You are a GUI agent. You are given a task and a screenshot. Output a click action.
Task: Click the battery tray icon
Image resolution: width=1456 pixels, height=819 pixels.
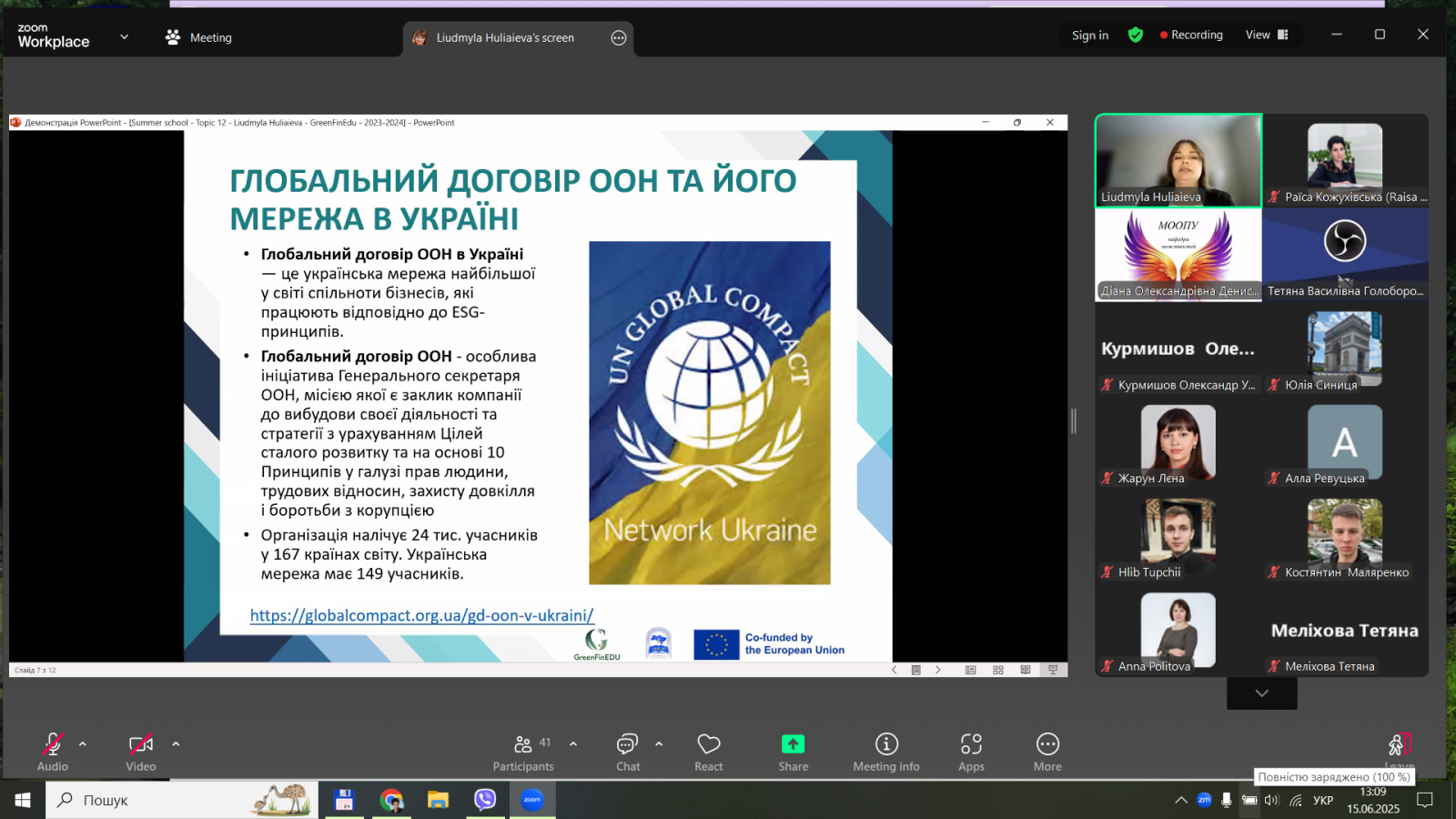1249,800
